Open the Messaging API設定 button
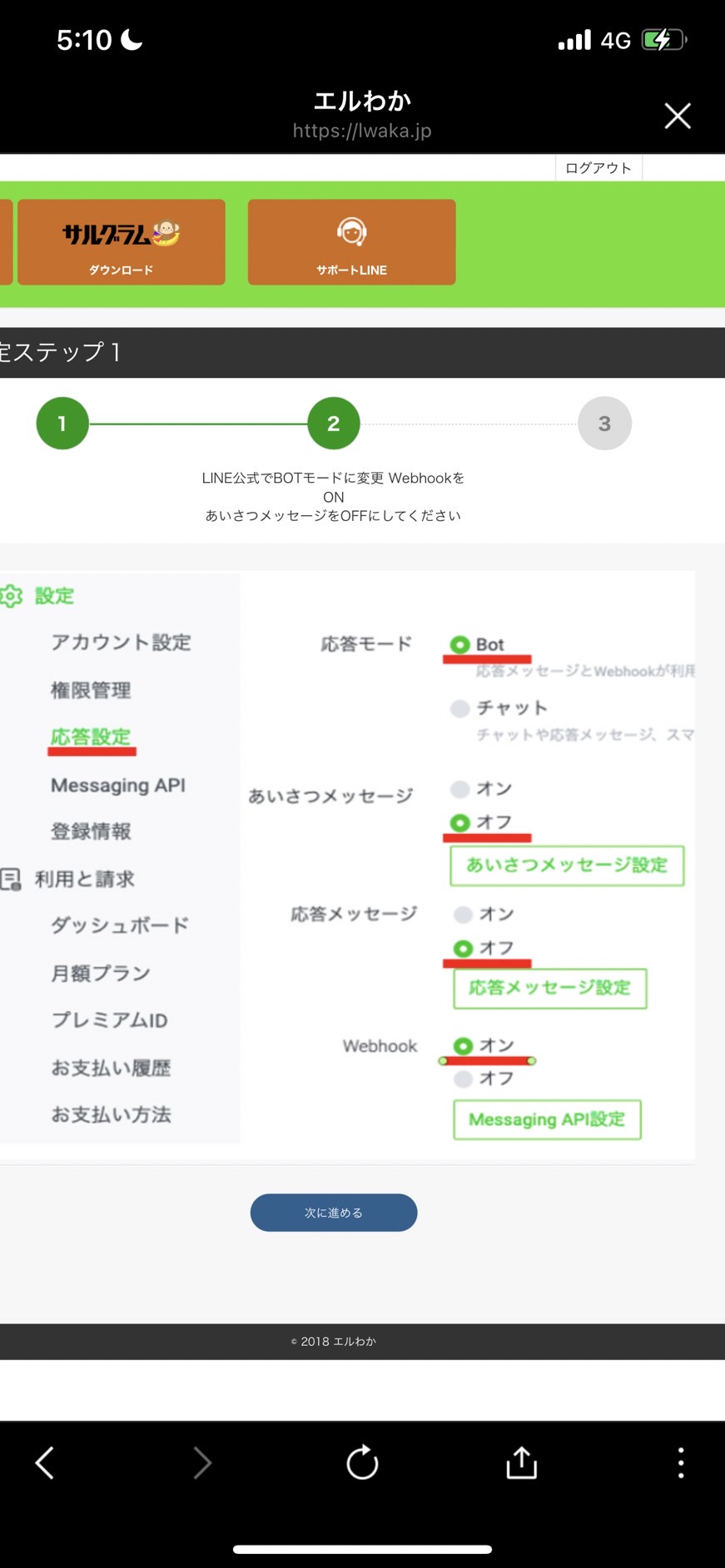The image size is (725, 1568). point(547,1119)
